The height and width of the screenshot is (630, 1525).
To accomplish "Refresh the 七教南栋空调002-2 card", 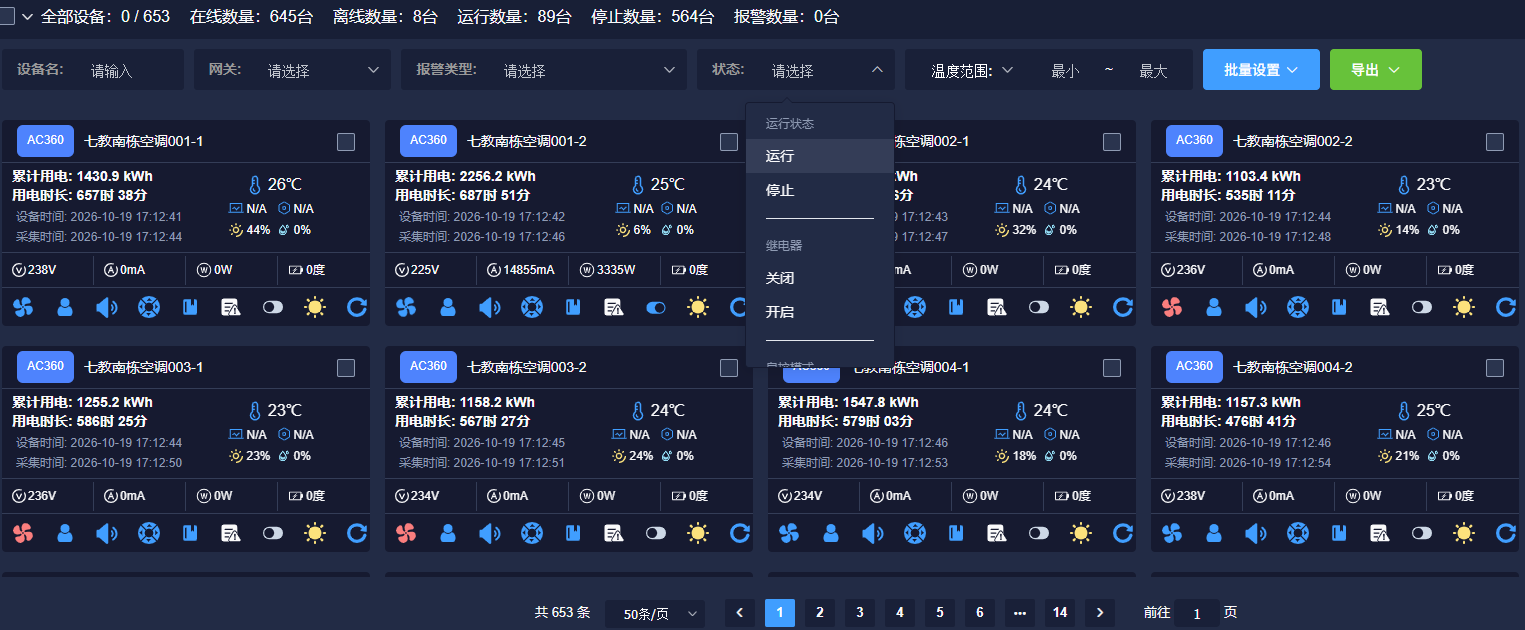I will [x=1506, y=307].
